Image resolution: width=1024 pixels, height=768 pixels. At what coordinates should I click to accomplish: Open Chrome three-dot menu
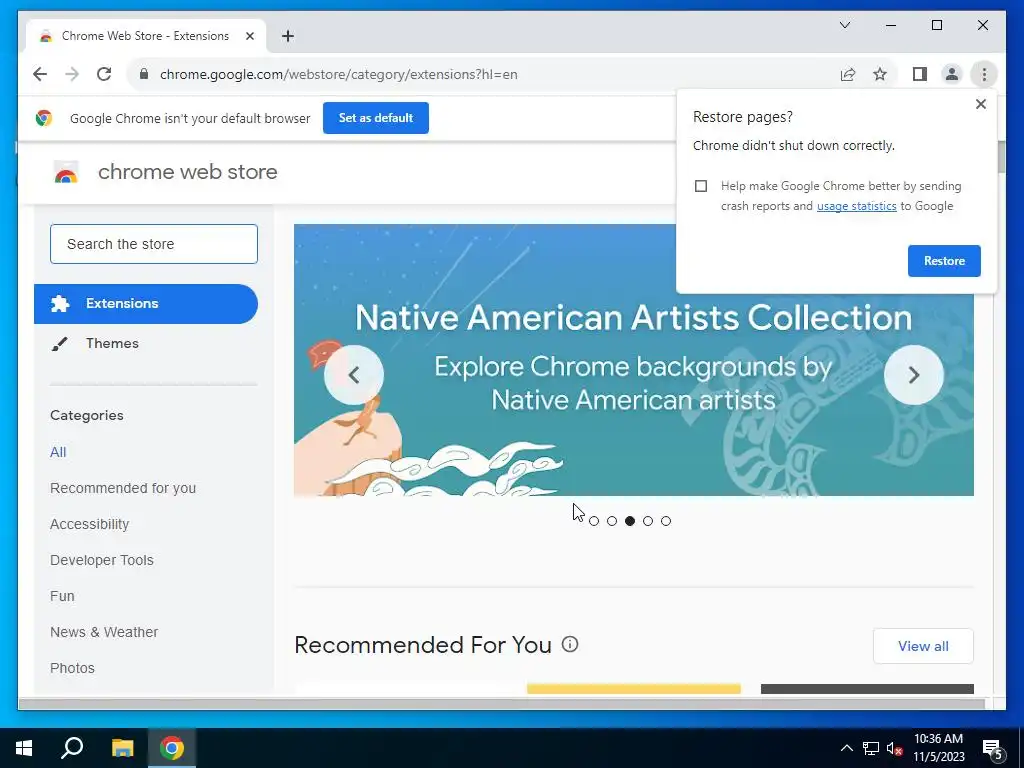pos(984,74)
